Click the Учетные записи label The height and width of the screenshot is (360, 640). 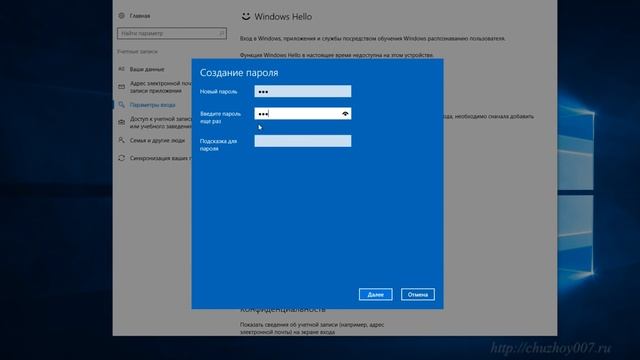pyautogui.click(x=137, y=52)
